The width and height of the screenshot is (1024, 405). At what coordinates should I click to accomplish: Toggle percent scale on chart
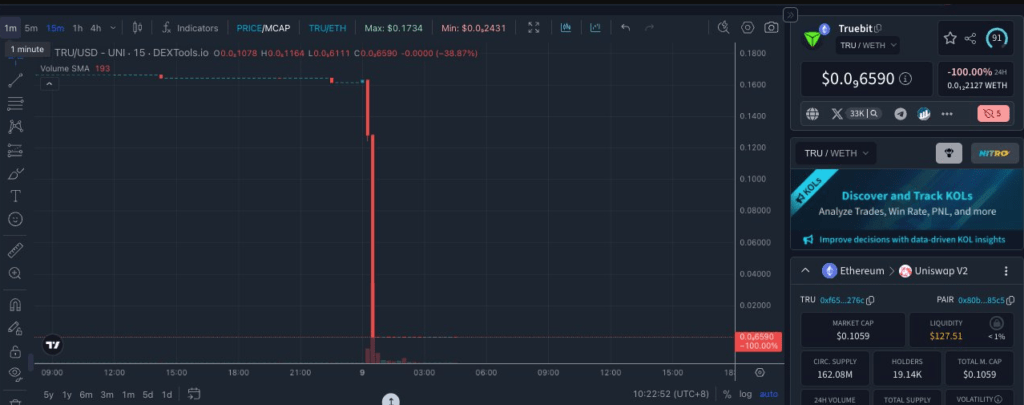[x=727, y=394]
